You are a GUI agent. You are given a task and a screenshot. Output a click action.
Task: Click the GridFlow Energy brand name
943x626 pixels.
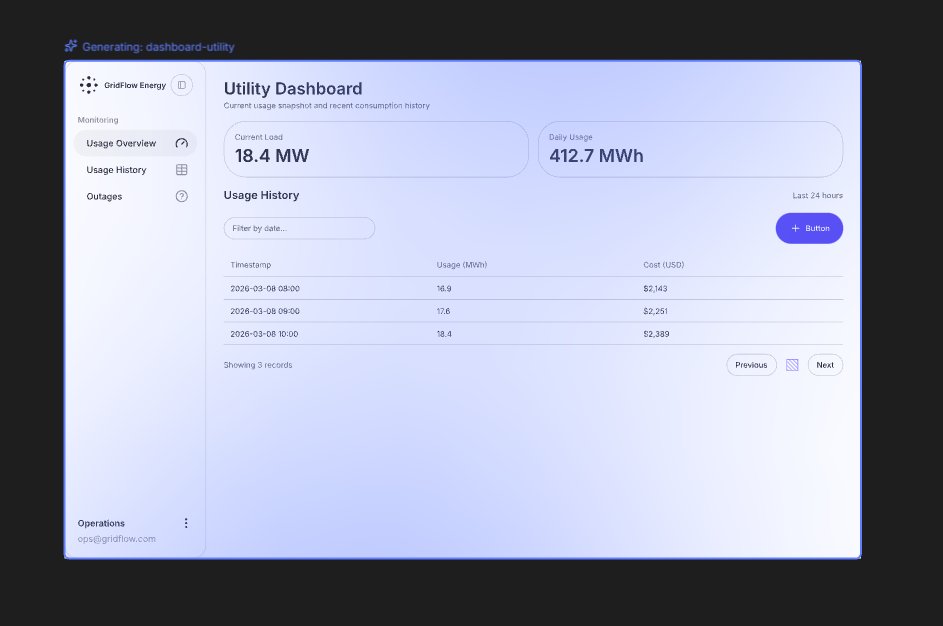click(135, 85)
